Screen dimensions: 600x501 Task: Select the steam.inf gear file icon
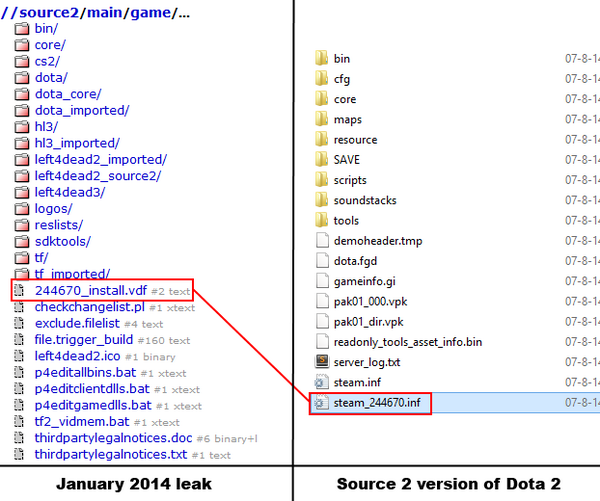tap(322, 382)
